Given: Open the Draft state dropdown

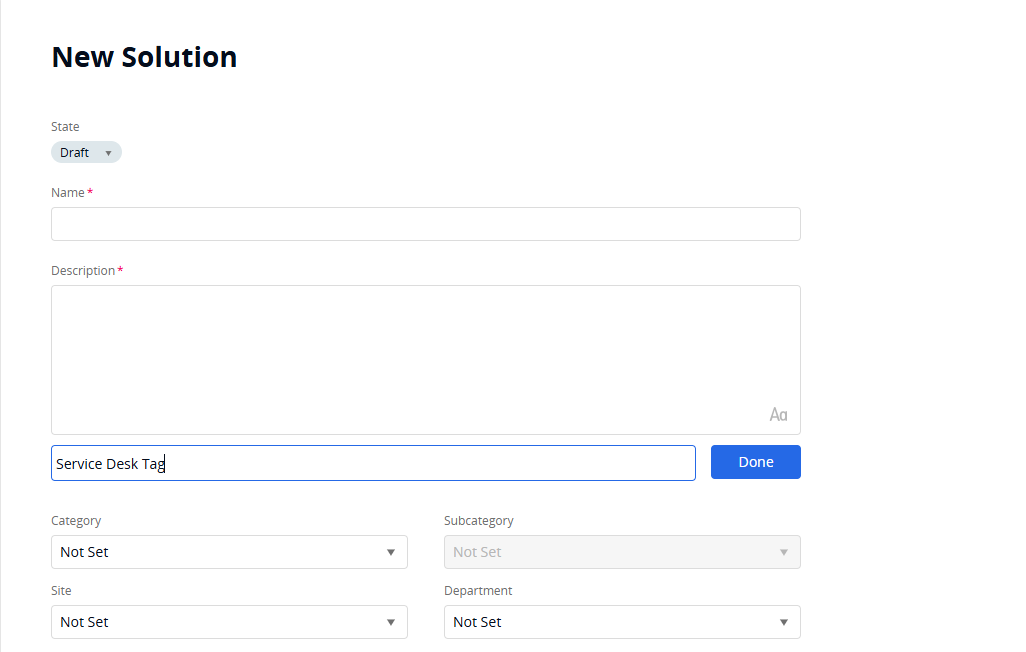Looking at the screenshot, I should (86, 153).
